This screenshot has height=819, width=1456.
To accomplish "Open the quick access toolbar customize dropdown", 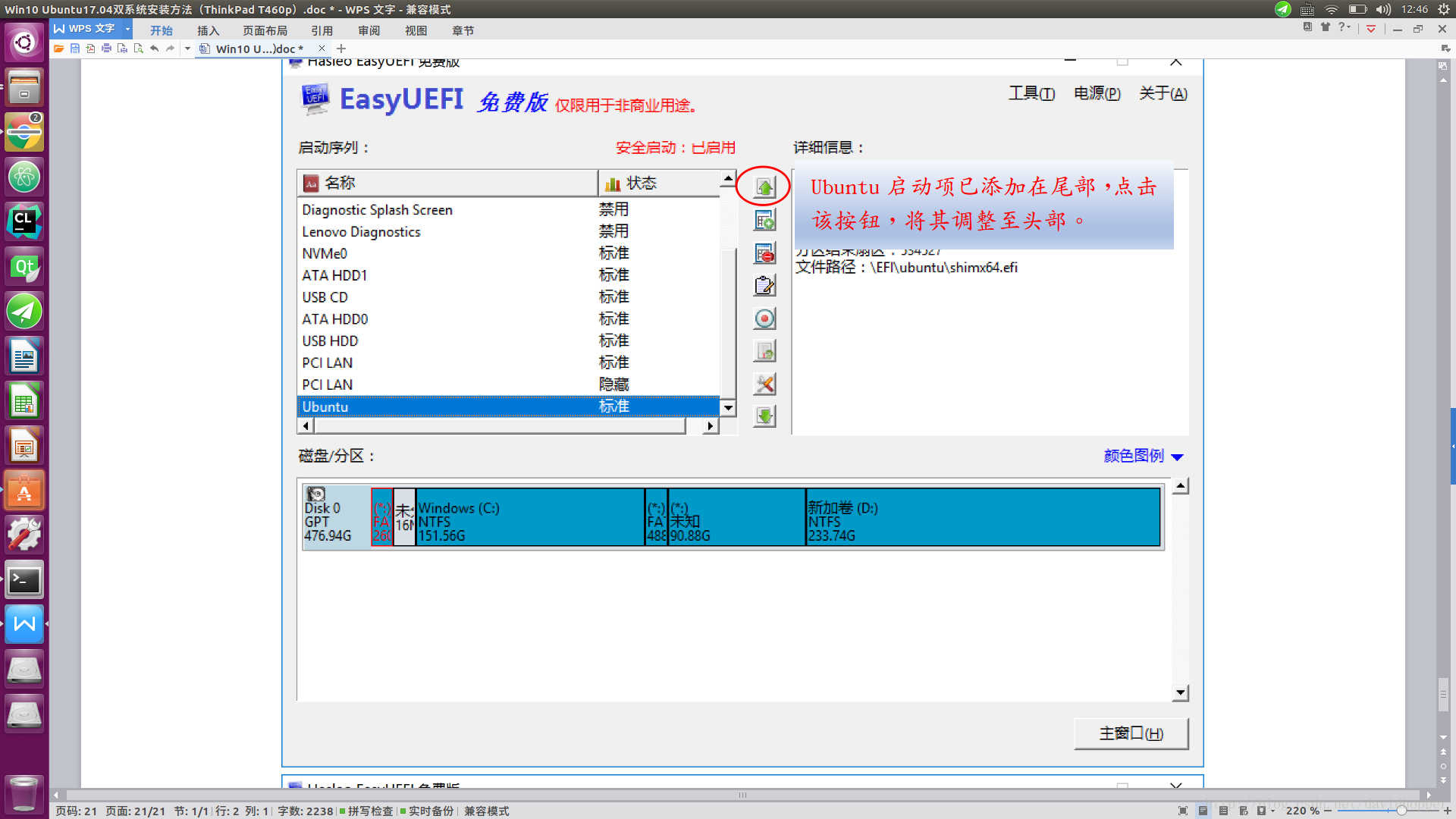I will click(187, 49).
